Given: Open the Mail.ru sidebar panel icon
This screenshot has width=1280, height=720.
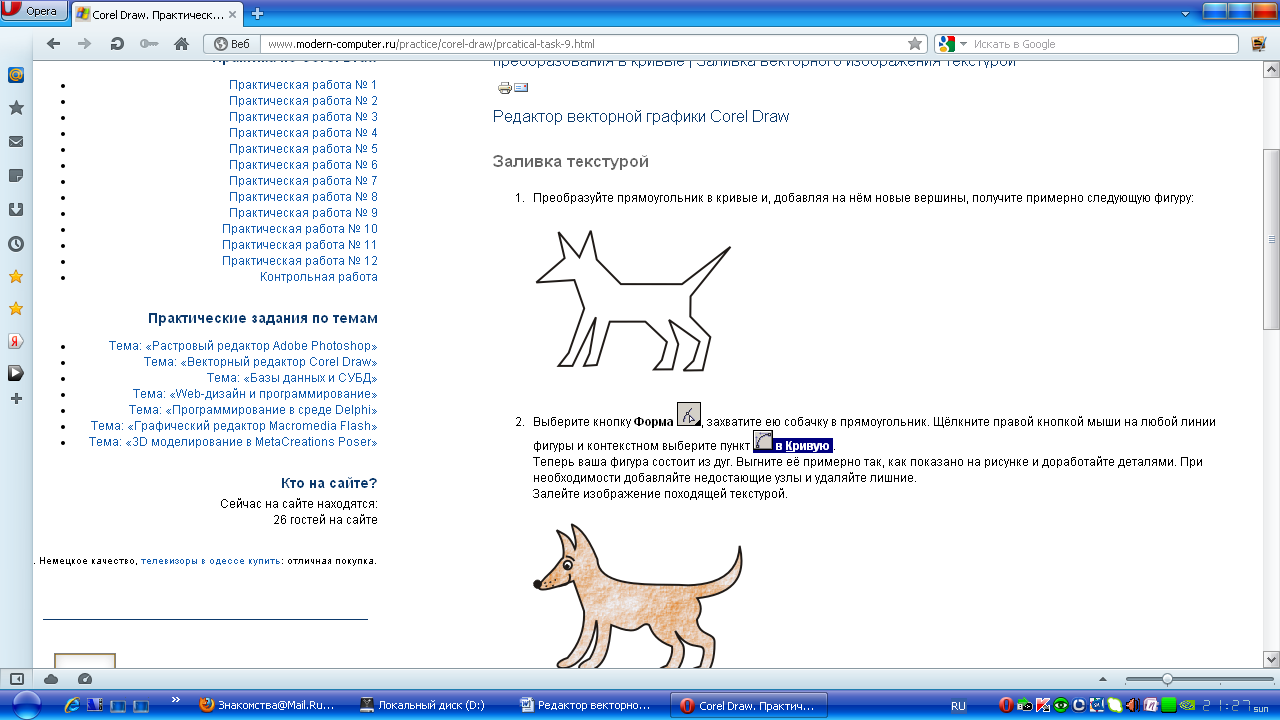Looking at the screenshot, I should point(16,75).
